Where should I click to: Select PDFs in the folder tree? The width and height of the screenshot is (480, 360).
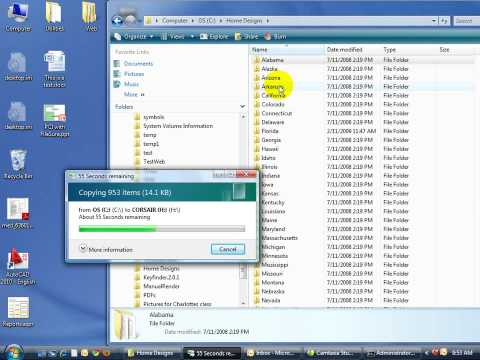pos(149,295)
